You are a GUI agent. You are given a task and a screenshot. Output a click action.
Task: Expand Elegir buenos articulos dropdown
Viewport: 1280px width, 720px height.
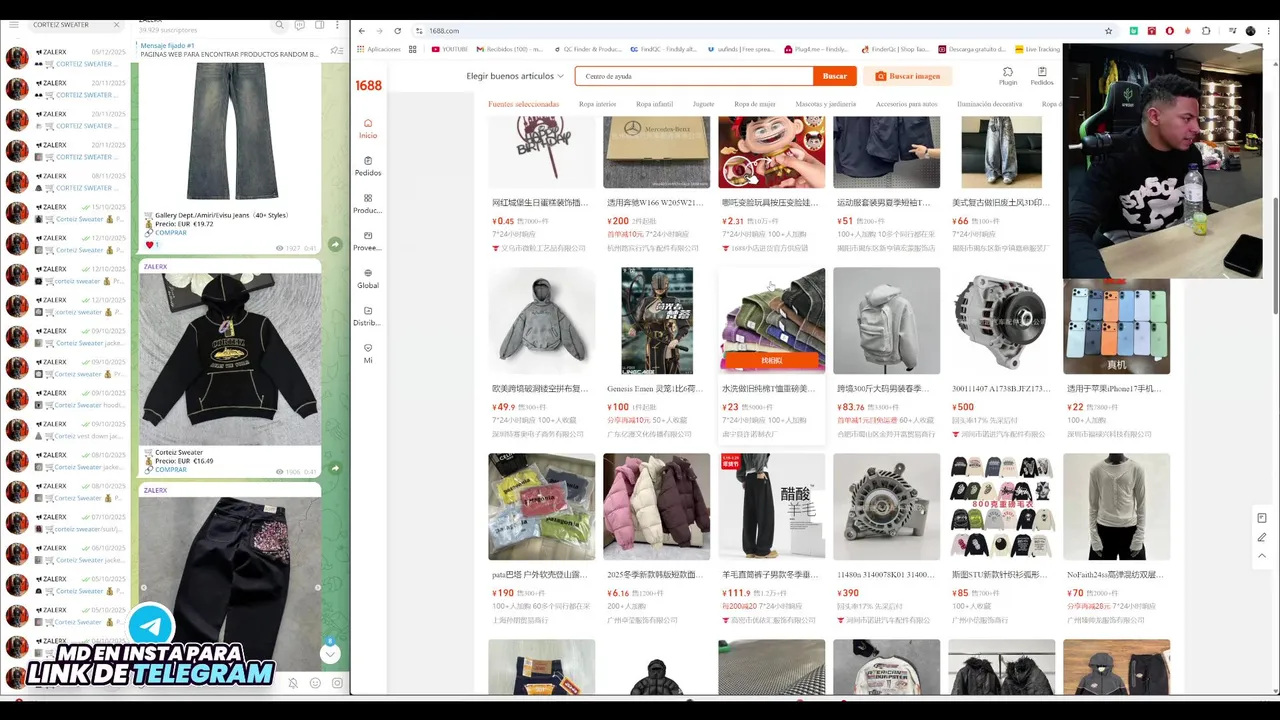515,76
